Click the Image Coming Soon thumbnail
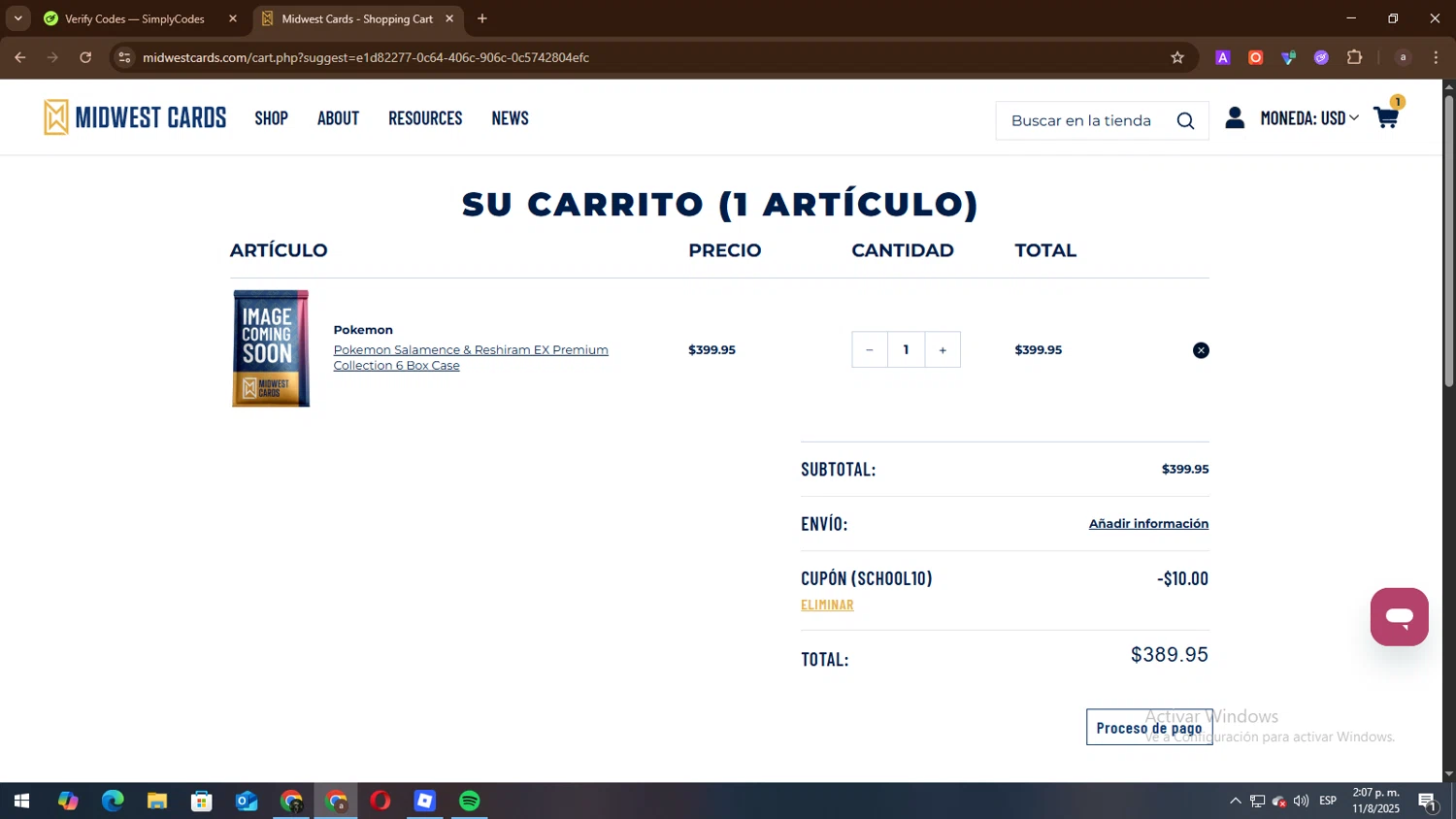The image size is (1456, 819). [271, 348]
